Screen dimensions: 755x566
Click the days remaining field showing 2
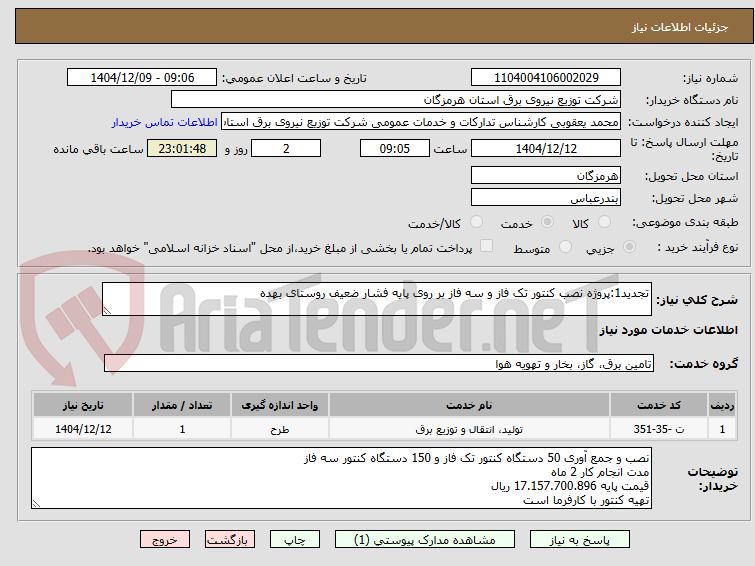pos(286,148)
